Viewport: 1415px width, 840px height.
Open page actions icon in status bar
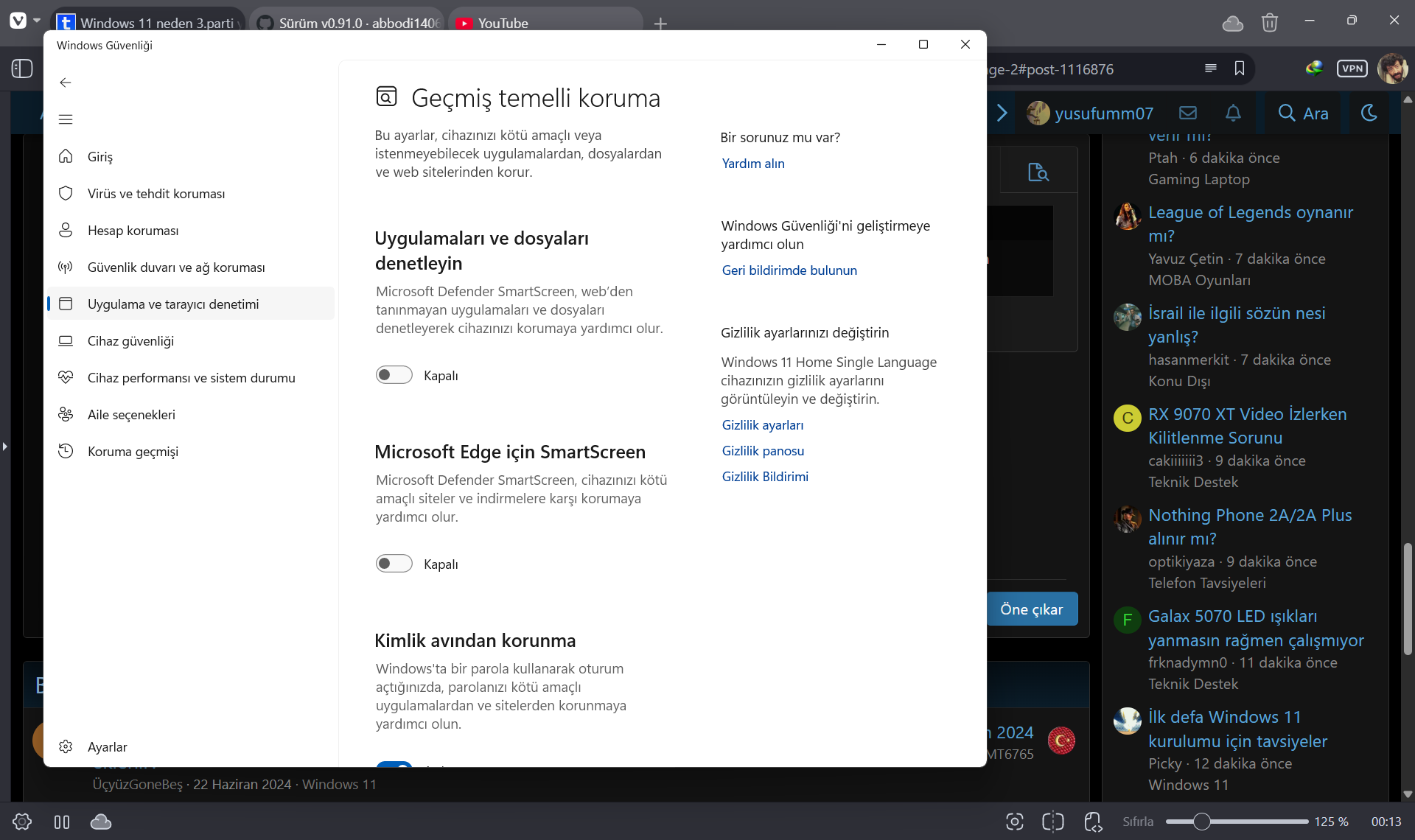coord(1093,822)
